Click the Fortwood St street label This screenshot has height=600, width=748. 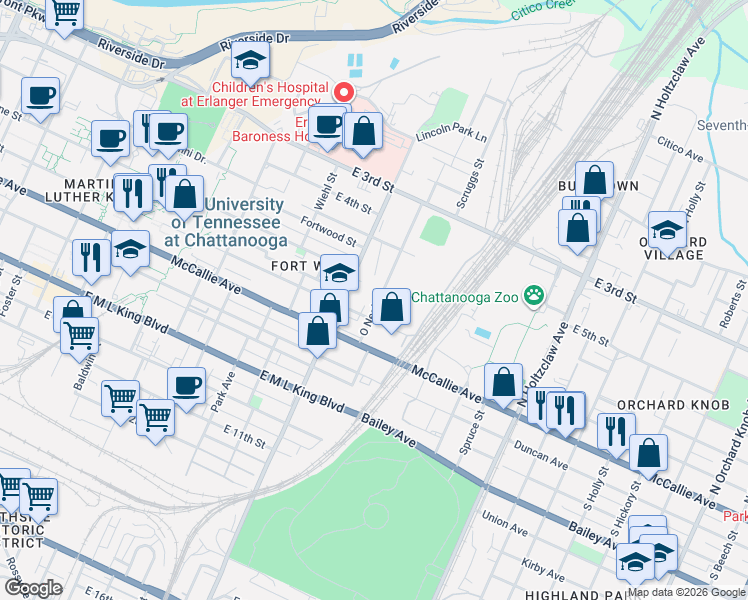coord(329,231)
